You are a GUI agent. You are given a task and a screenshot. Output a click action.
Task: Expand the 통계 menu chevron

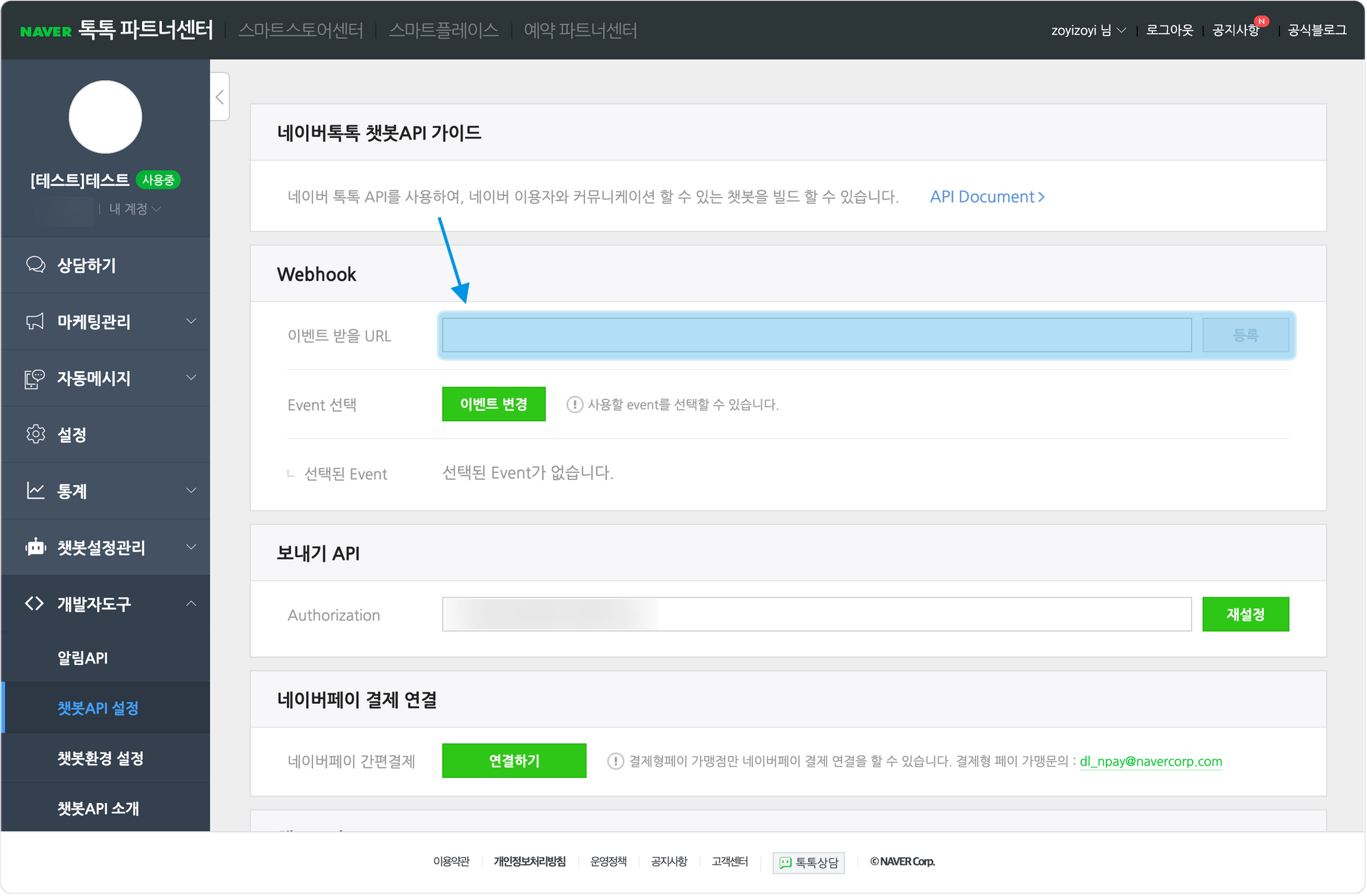pos(191,491)
